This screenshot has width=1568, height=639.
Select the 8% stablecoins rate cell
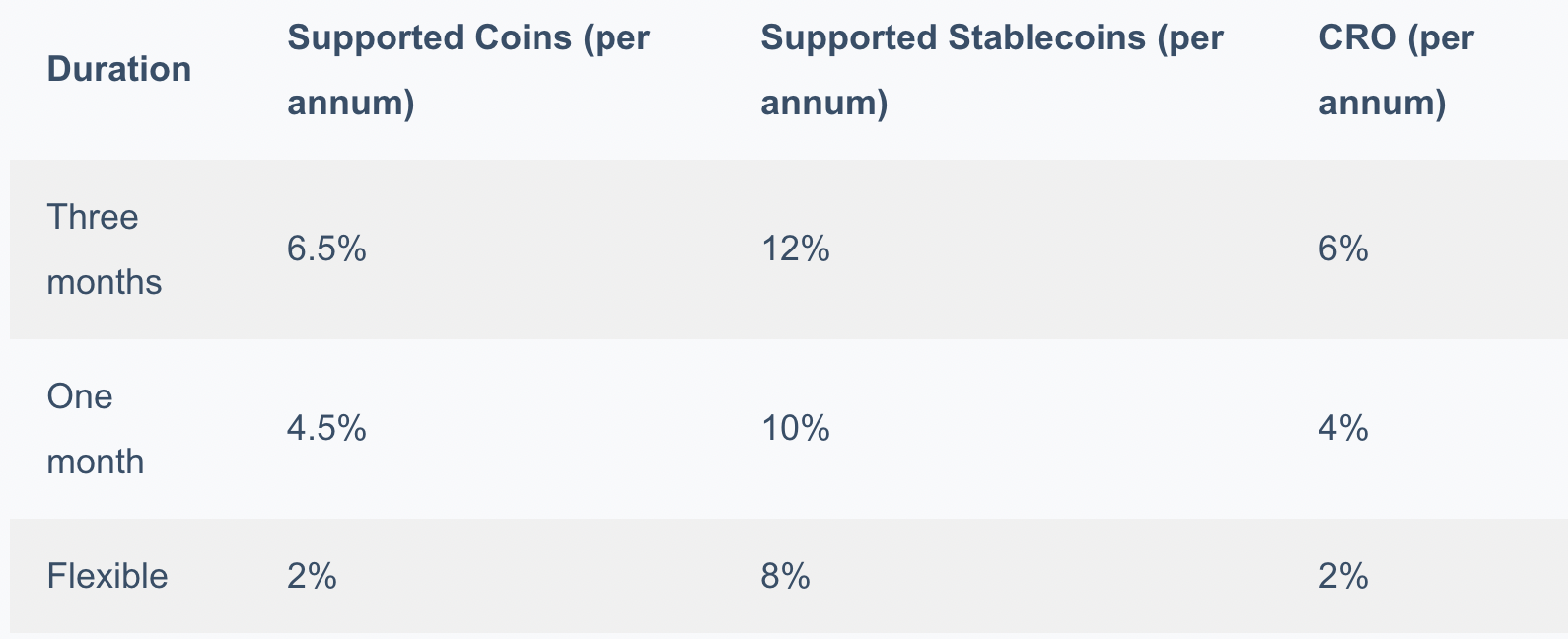(x=785, y=576)
